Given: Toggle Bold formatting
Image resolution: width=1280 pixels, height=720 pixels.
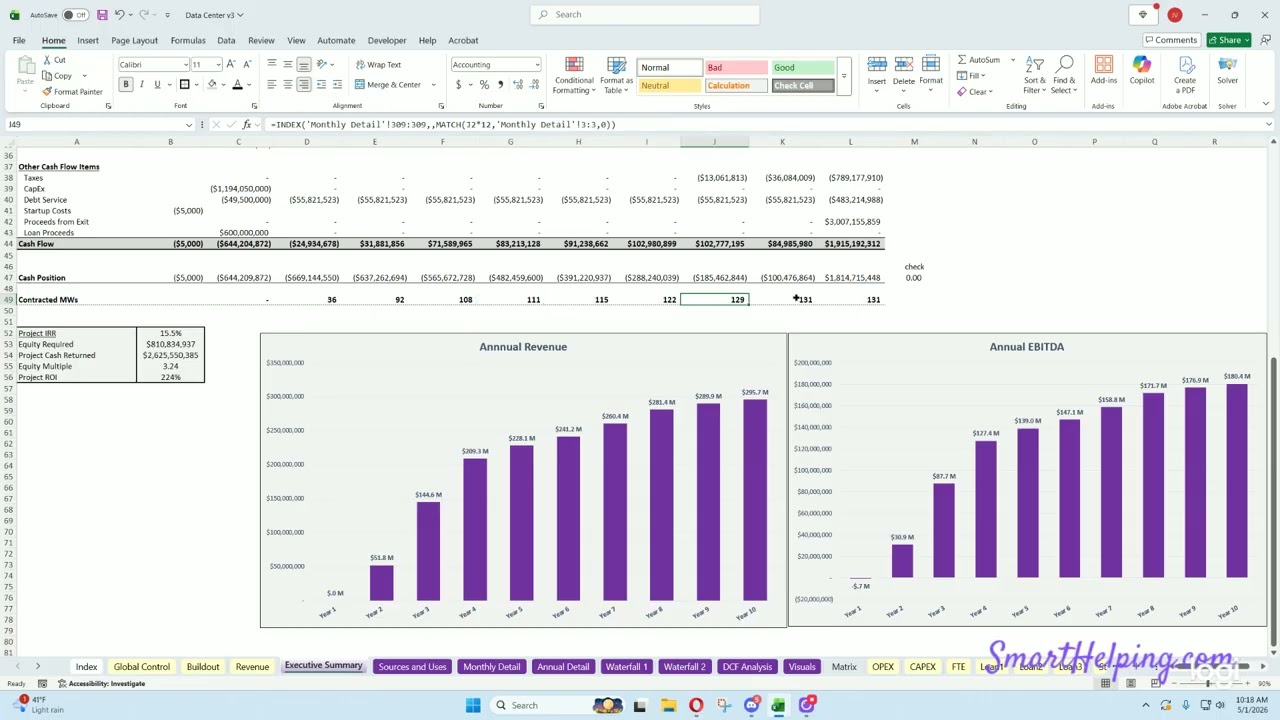Looking at the screenshot, I should 126,85.
